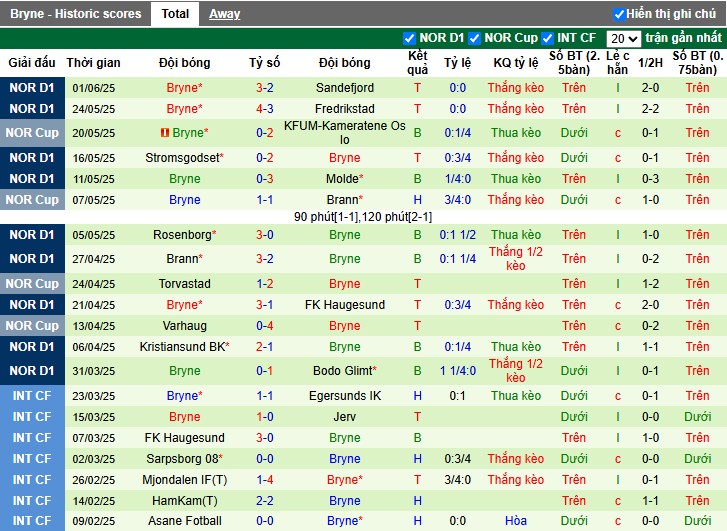Click Brann* home team on 27/04/25 row
Viewport: 727px width, 531px height.
(x=185, y=258)
